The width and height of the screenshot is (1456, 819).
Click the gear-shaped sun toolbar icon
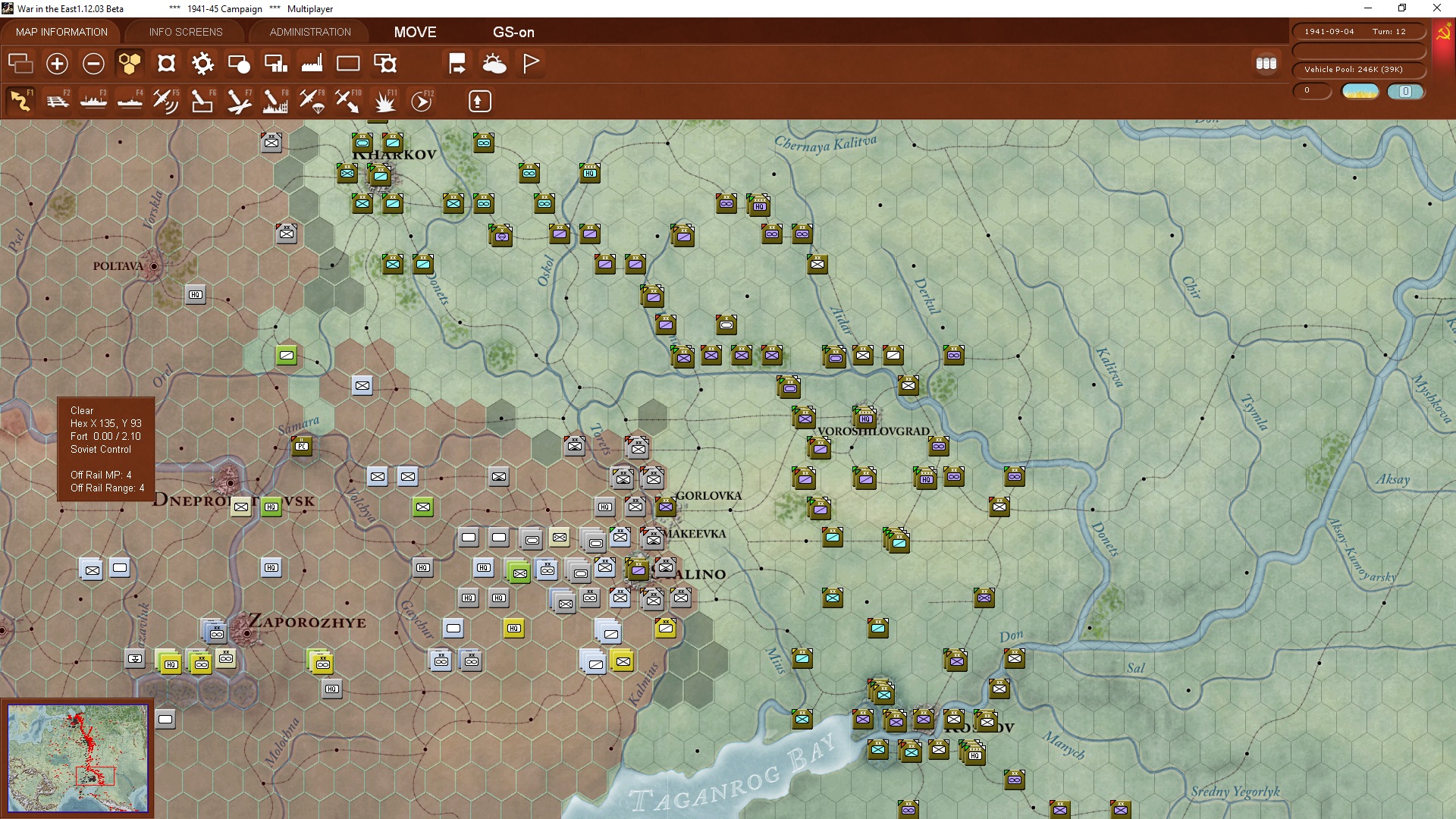pyautogui.click(x=202, y=64)
